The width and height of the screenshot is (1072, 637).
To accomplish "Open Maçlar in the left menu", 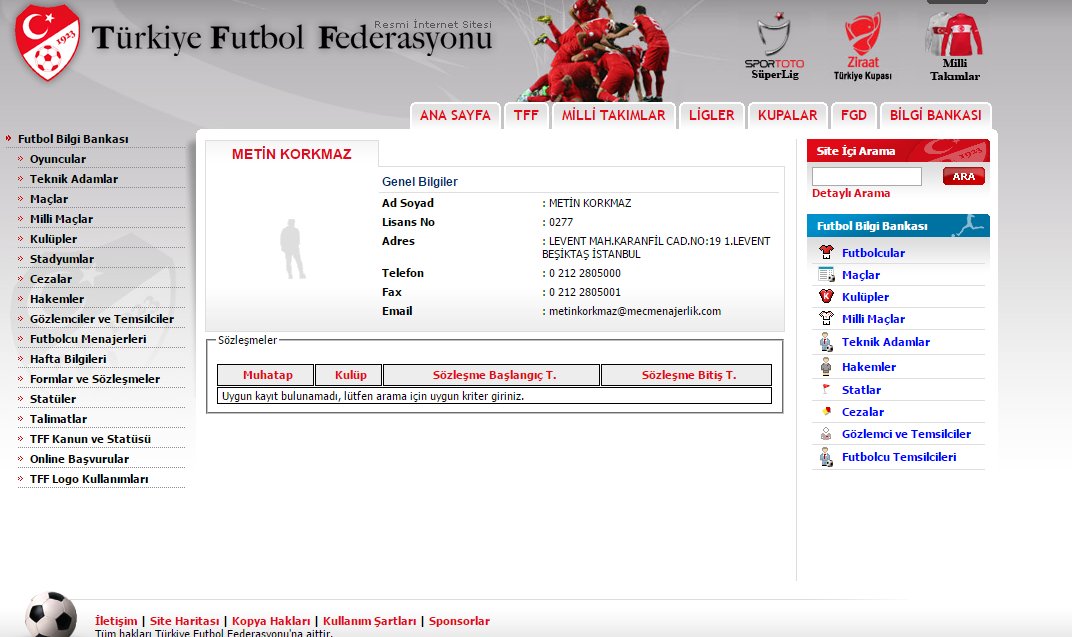I will tap(49, 199).
